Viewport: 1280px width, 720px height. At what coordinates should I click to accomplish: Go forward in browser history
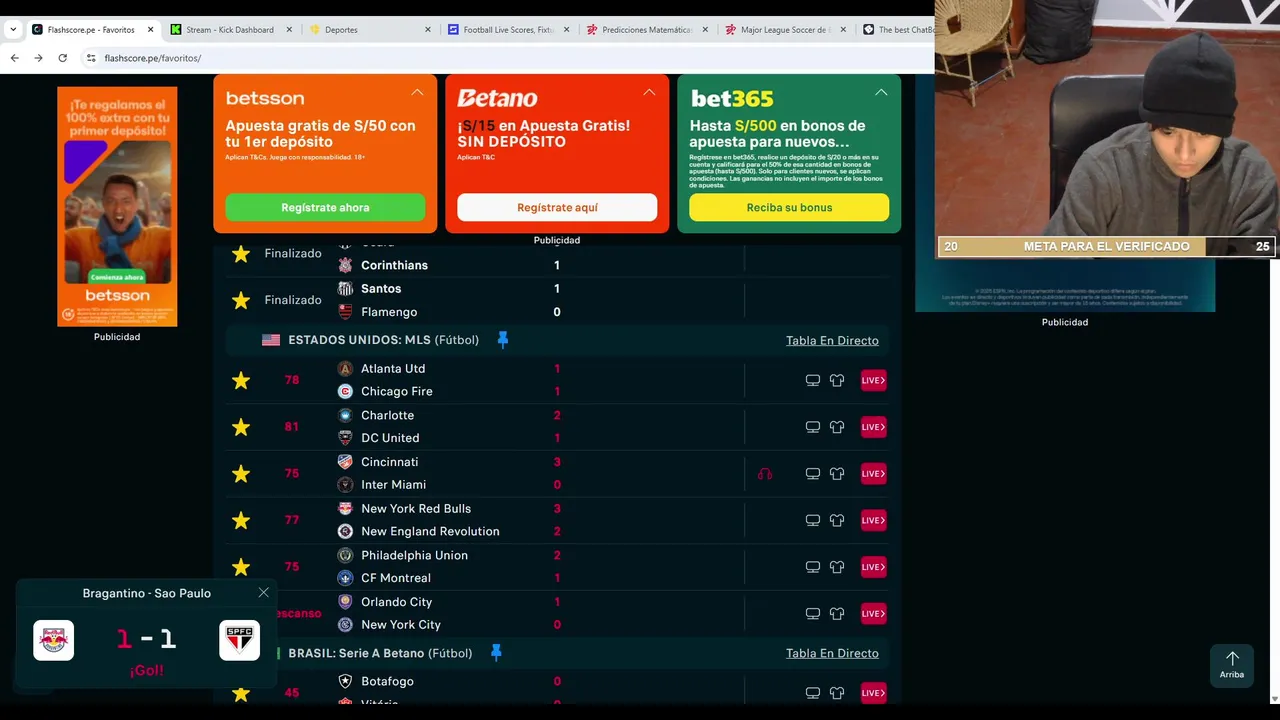tap(38, 58)
